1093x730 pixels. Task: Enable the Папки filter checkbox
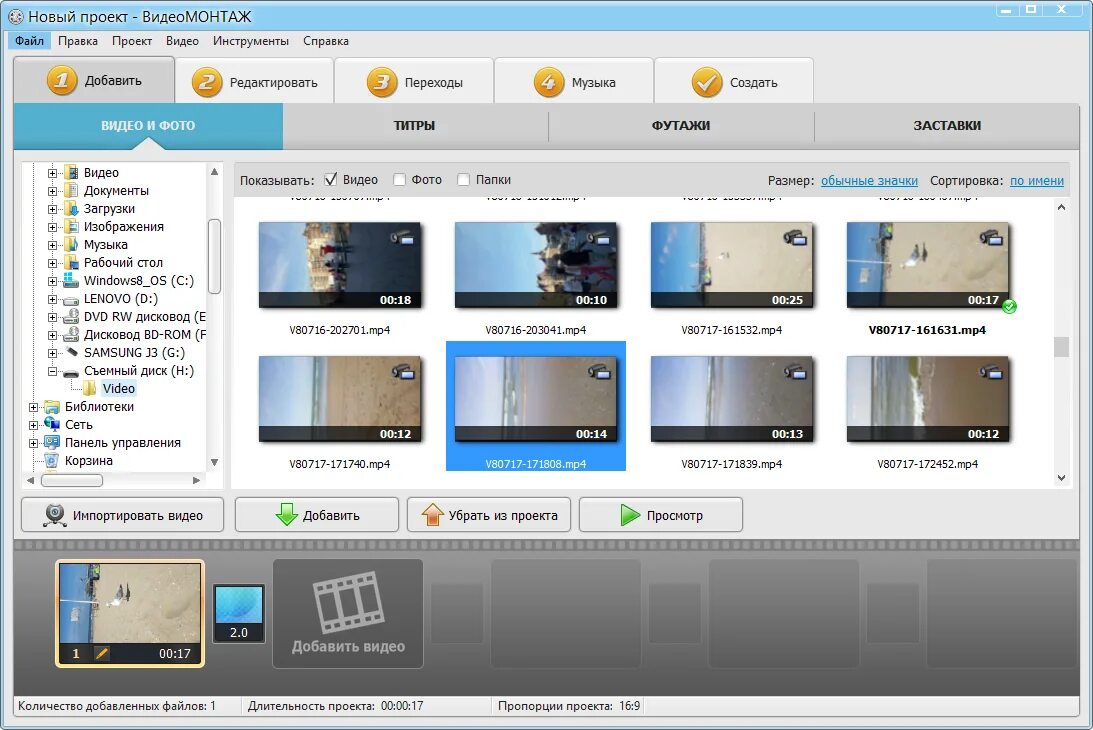coord(464,180)
